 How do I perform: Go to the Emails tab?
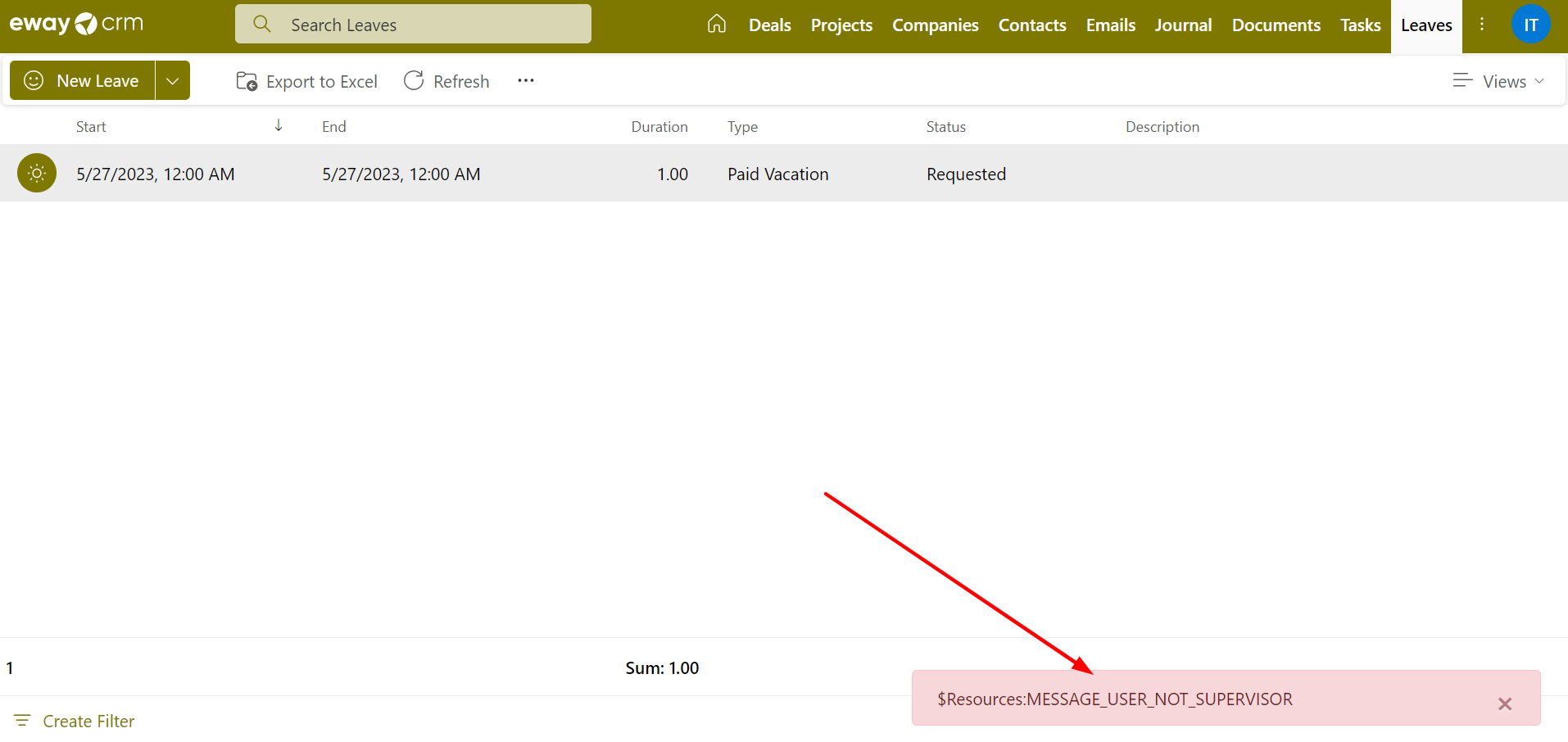pyautogui.click(x=1110, y=25)
